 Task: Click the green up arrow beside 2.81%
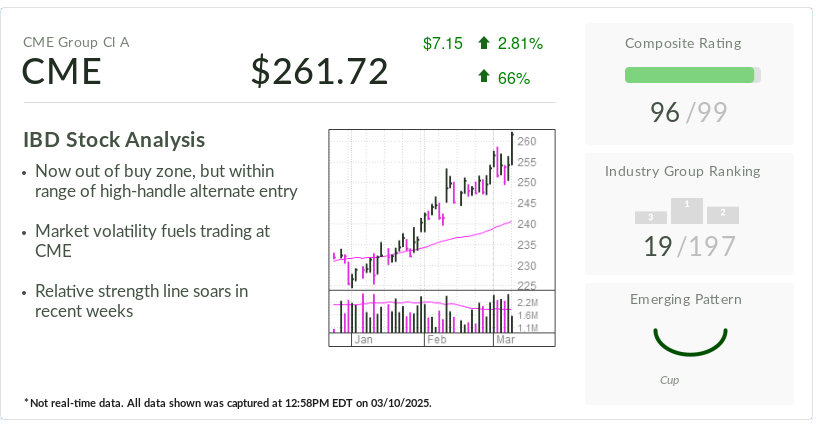tap(483, 43)
